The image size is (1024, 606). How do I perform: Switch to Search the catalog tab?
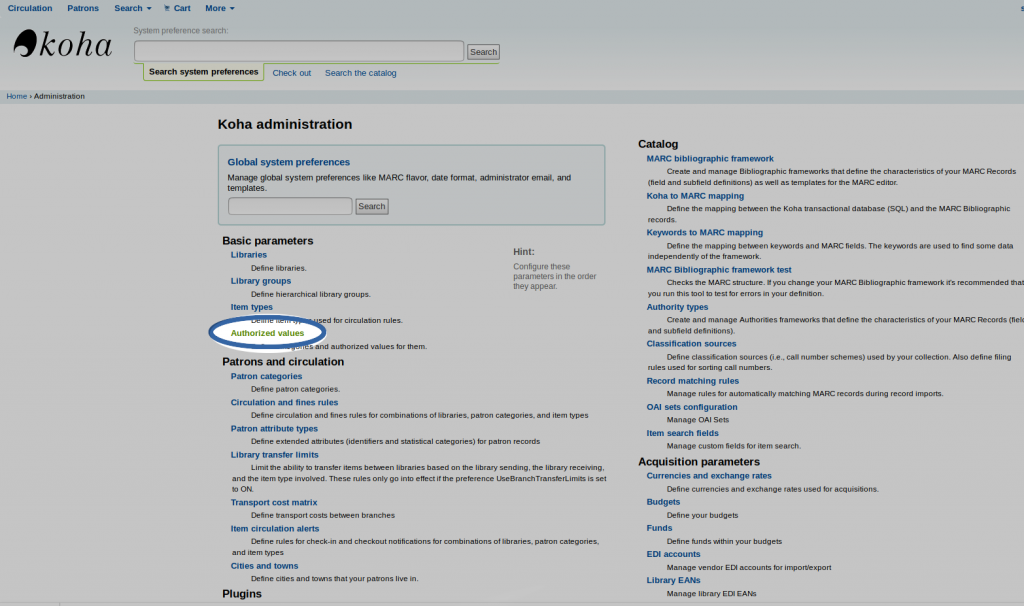[x=360, y=73]
